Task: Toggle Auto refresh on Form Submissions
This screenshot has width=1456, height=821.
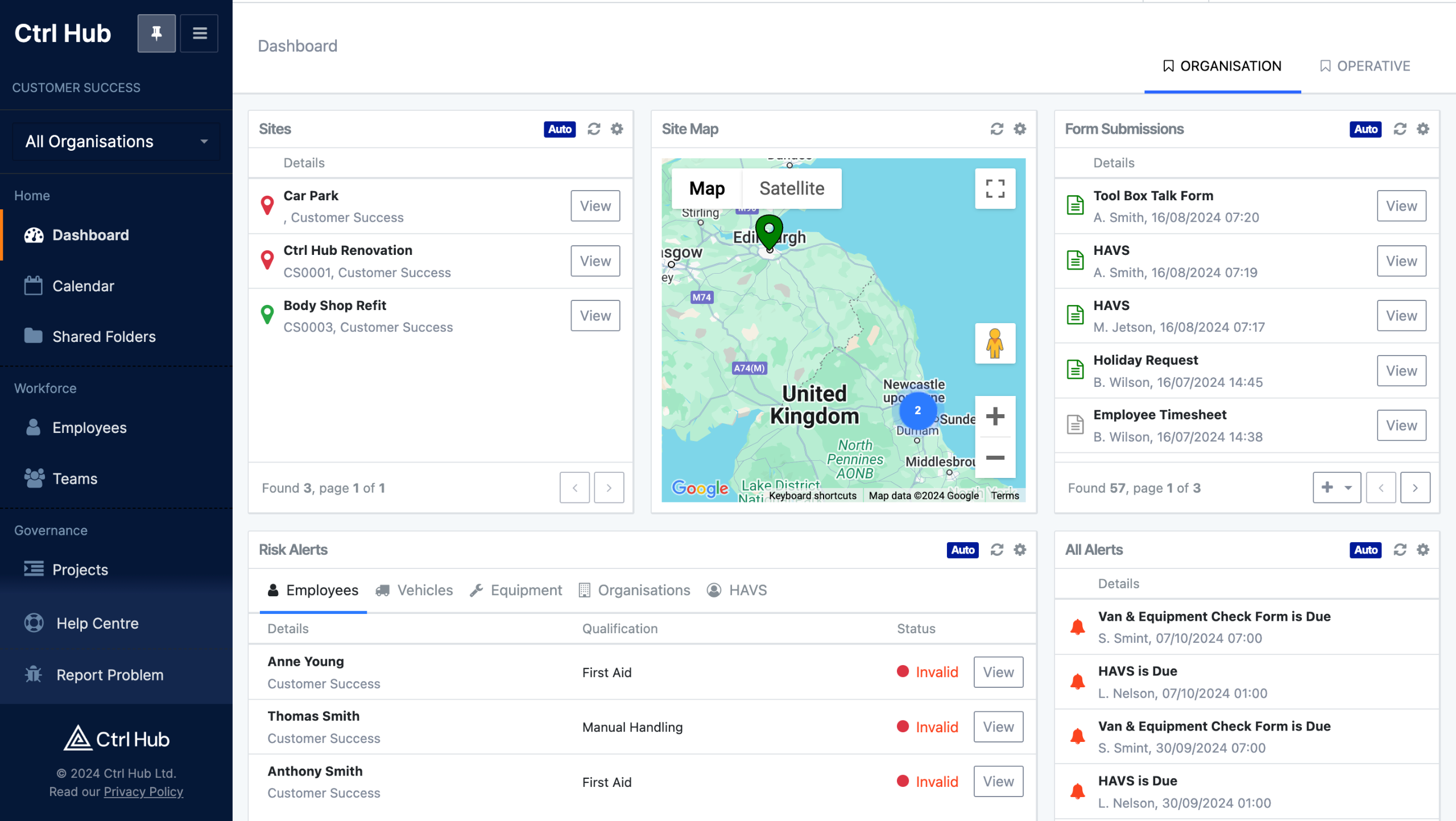Action: pos(1365,129)
